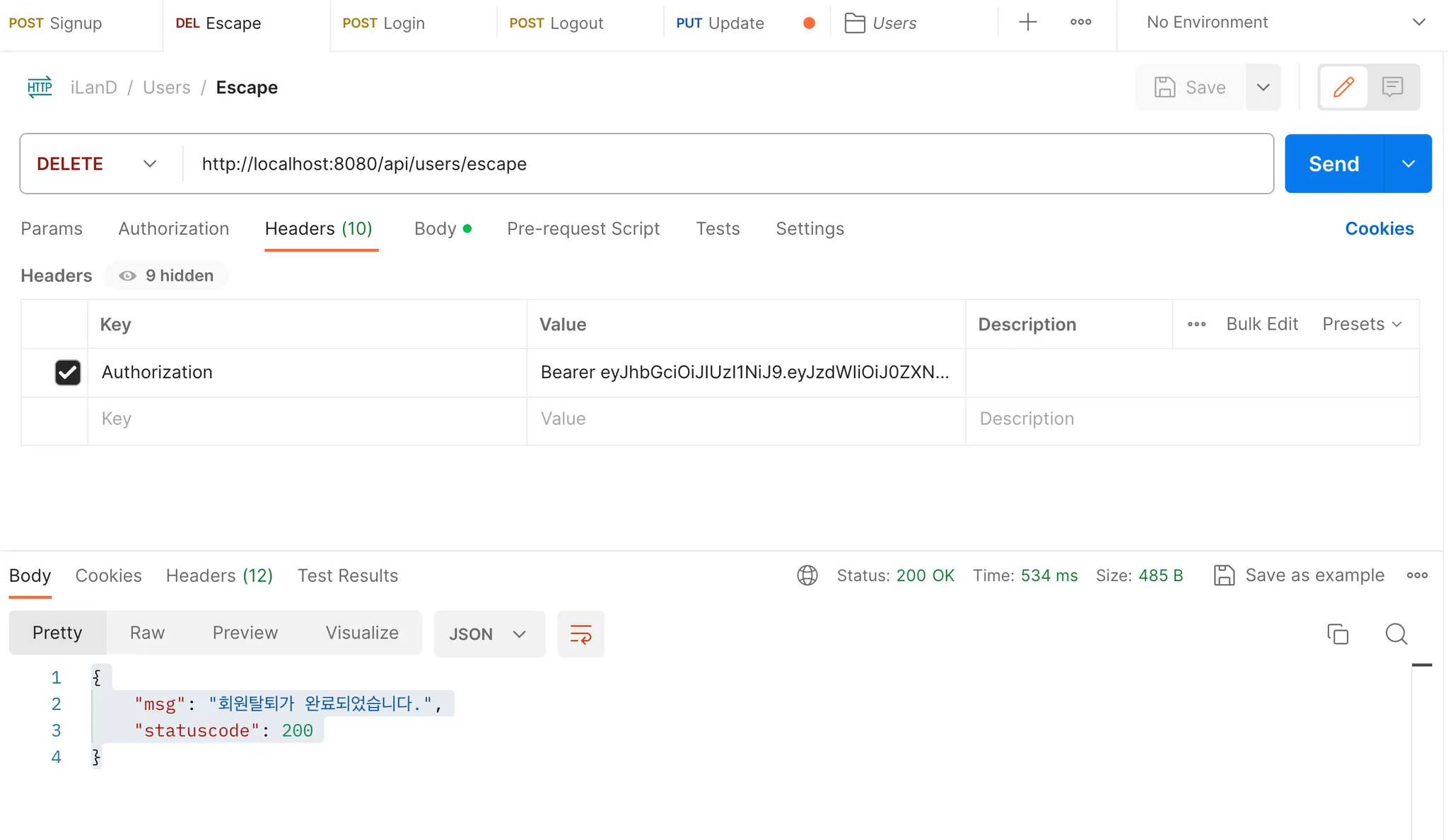The width and height of the screenshot is (1448, 840).
Task: Open the three-dots tab options menu
Action: [x=1080, y=23]
